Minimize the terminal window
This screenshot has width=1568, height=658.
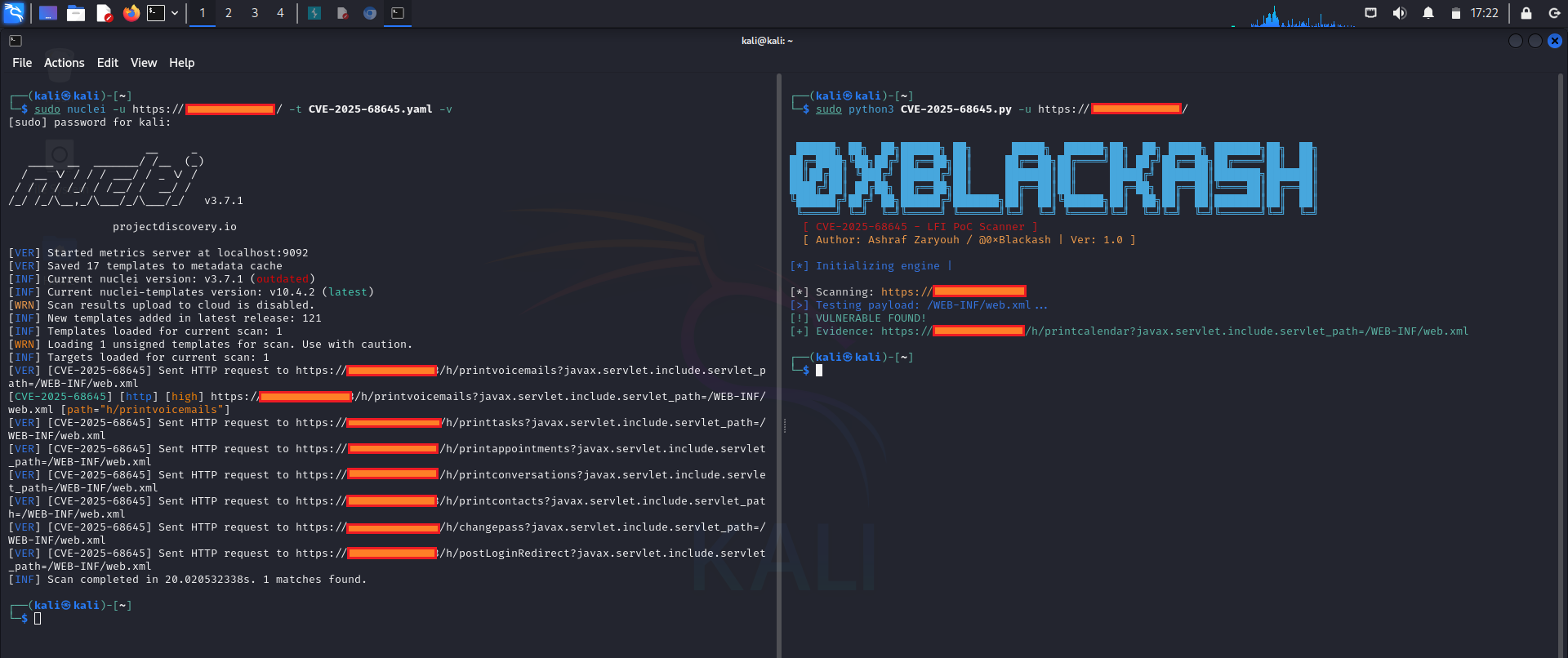1516,41
